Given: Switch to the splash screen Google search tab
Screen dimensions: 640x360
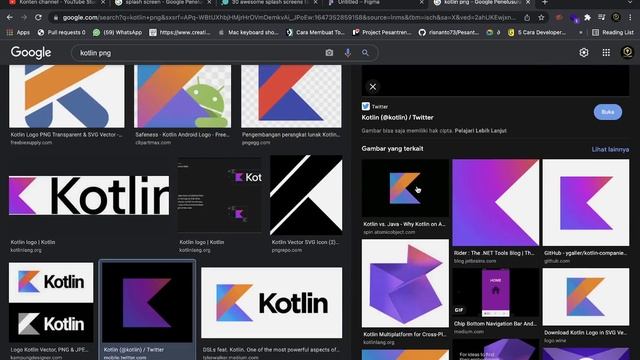Looking at the screenshot, I should (163, 2).
